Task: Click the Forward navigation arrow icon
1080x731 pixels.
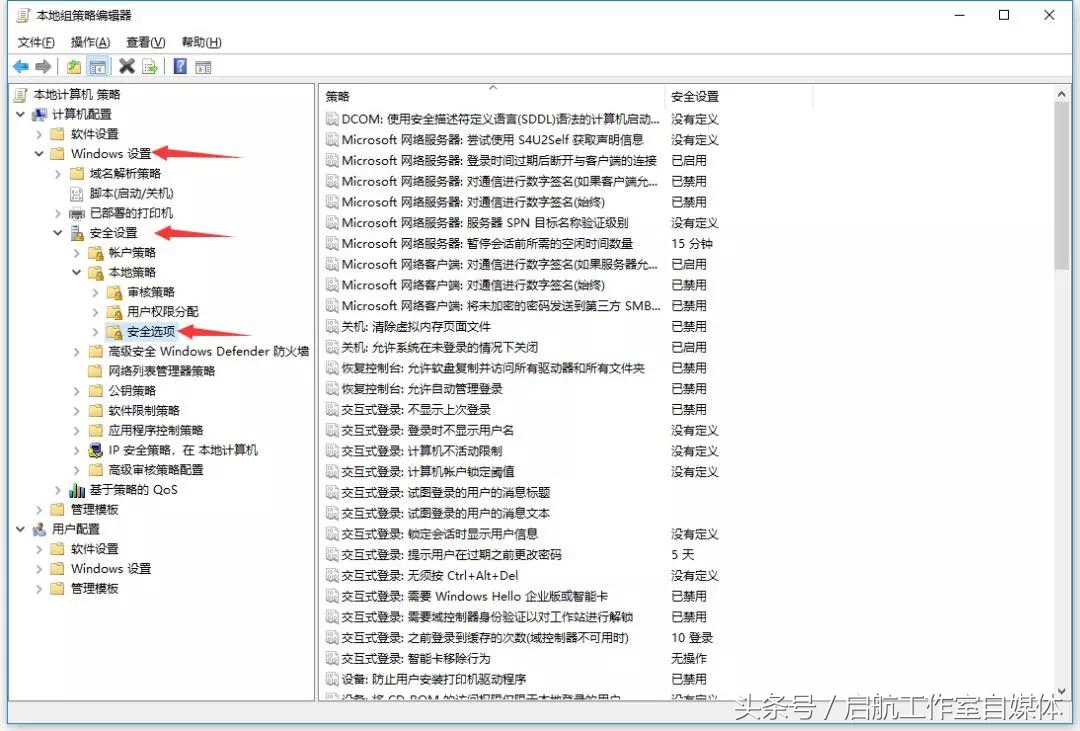Action: [x=43, y=66]
